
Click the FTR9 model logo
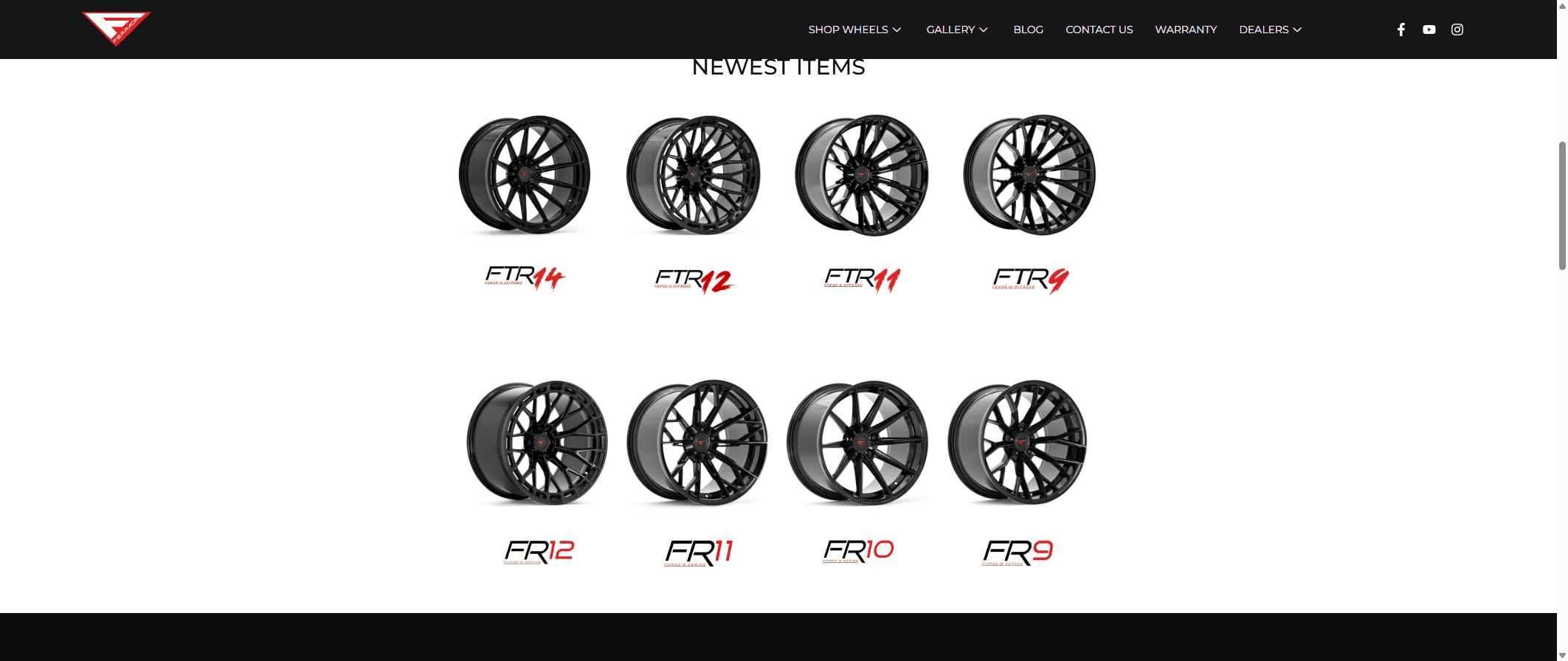tap(1030, 280)
